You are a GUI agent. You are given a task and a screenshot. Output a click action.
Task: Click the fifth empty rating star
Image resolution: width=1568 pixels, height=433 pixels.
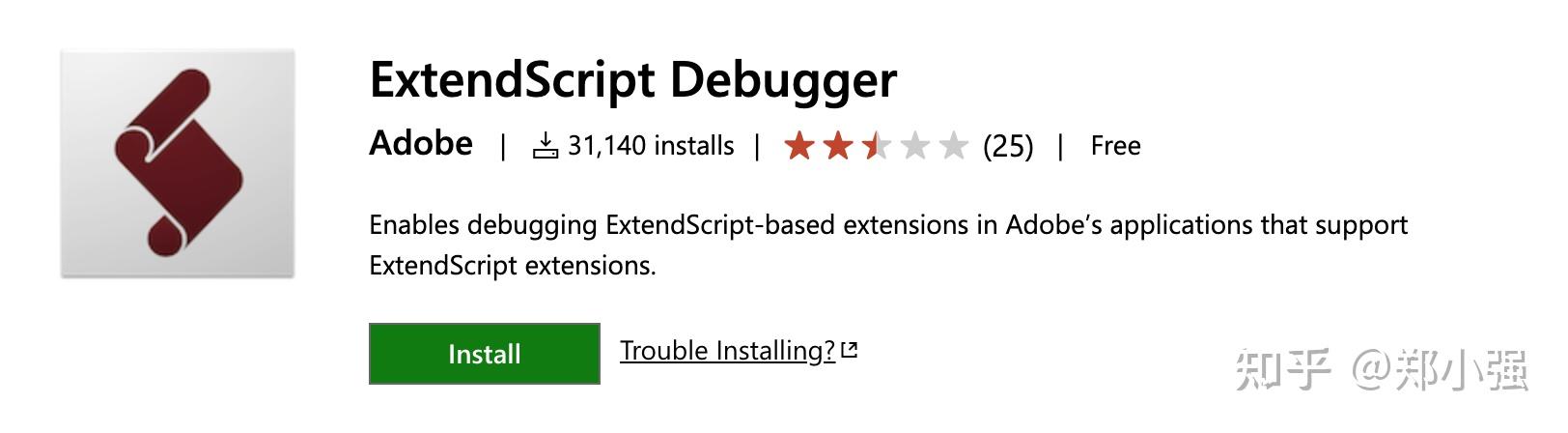[x=953, y=146]
